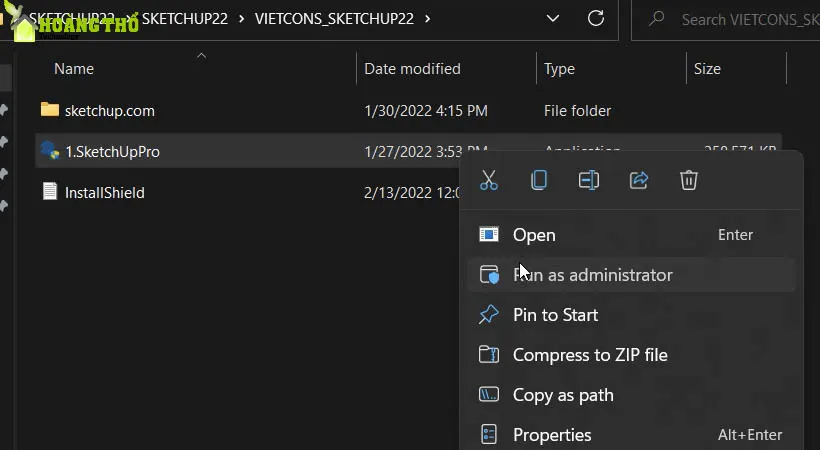Sort by the Name column header
This screenshot has height=450, width=820.
[74, 69]
